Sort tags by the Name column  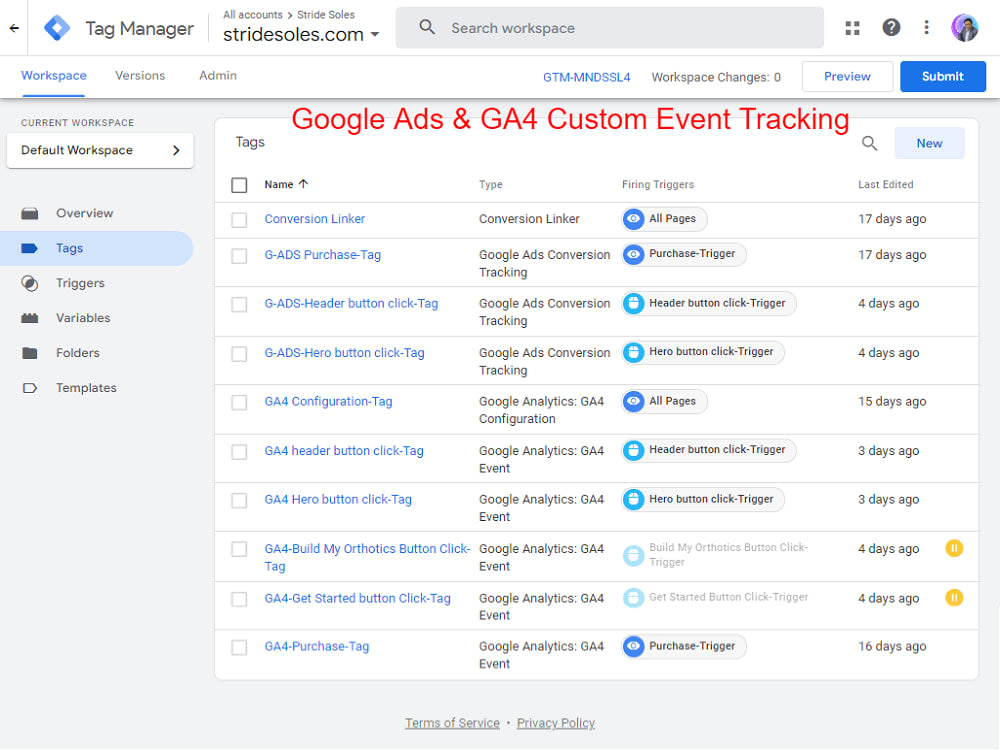286,184
